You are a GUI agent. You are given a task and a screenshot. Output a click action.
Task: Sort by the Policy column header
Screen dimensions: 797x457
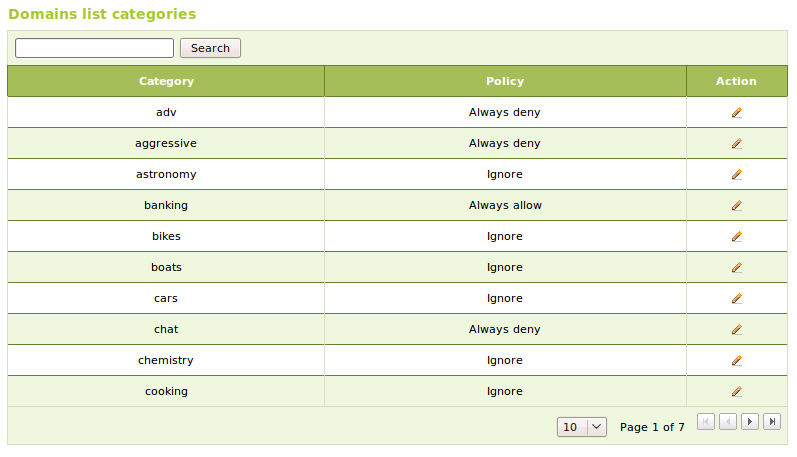point(505,81)
